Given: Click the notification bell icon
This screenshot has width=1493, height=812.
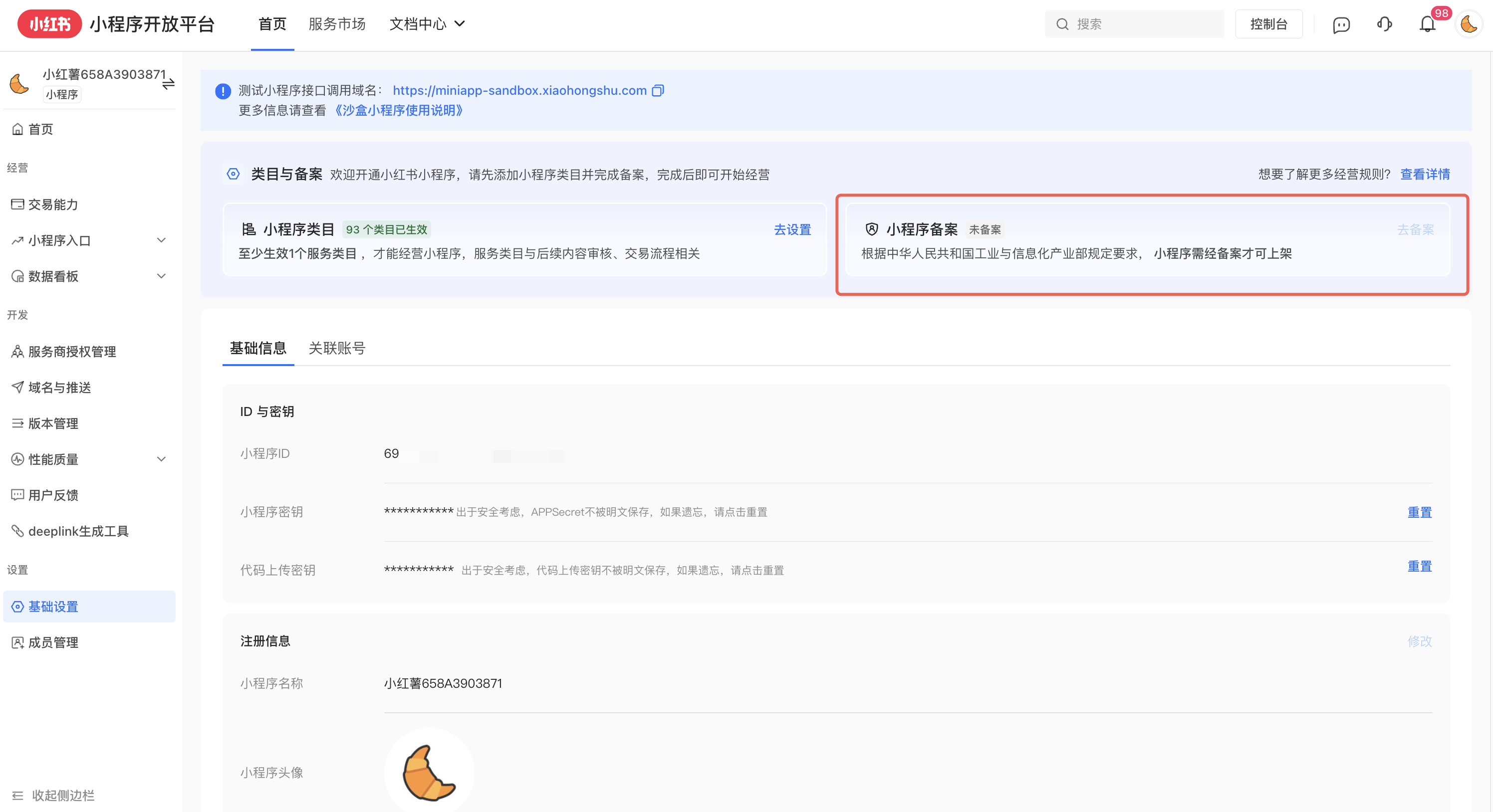Looking at the screenshot, I should coord(1427,24).
